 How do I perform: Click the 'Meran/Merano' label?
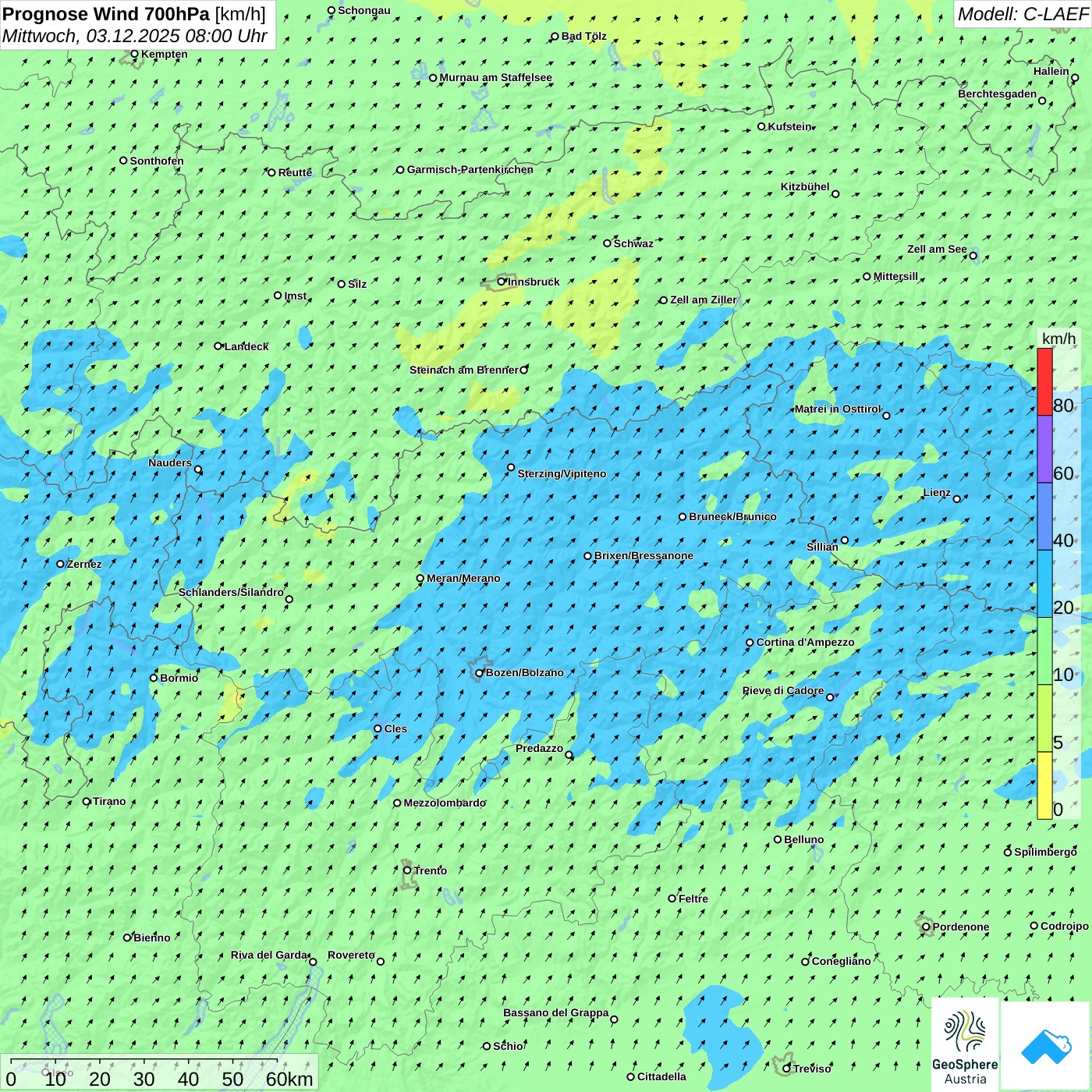click(463, 578)
